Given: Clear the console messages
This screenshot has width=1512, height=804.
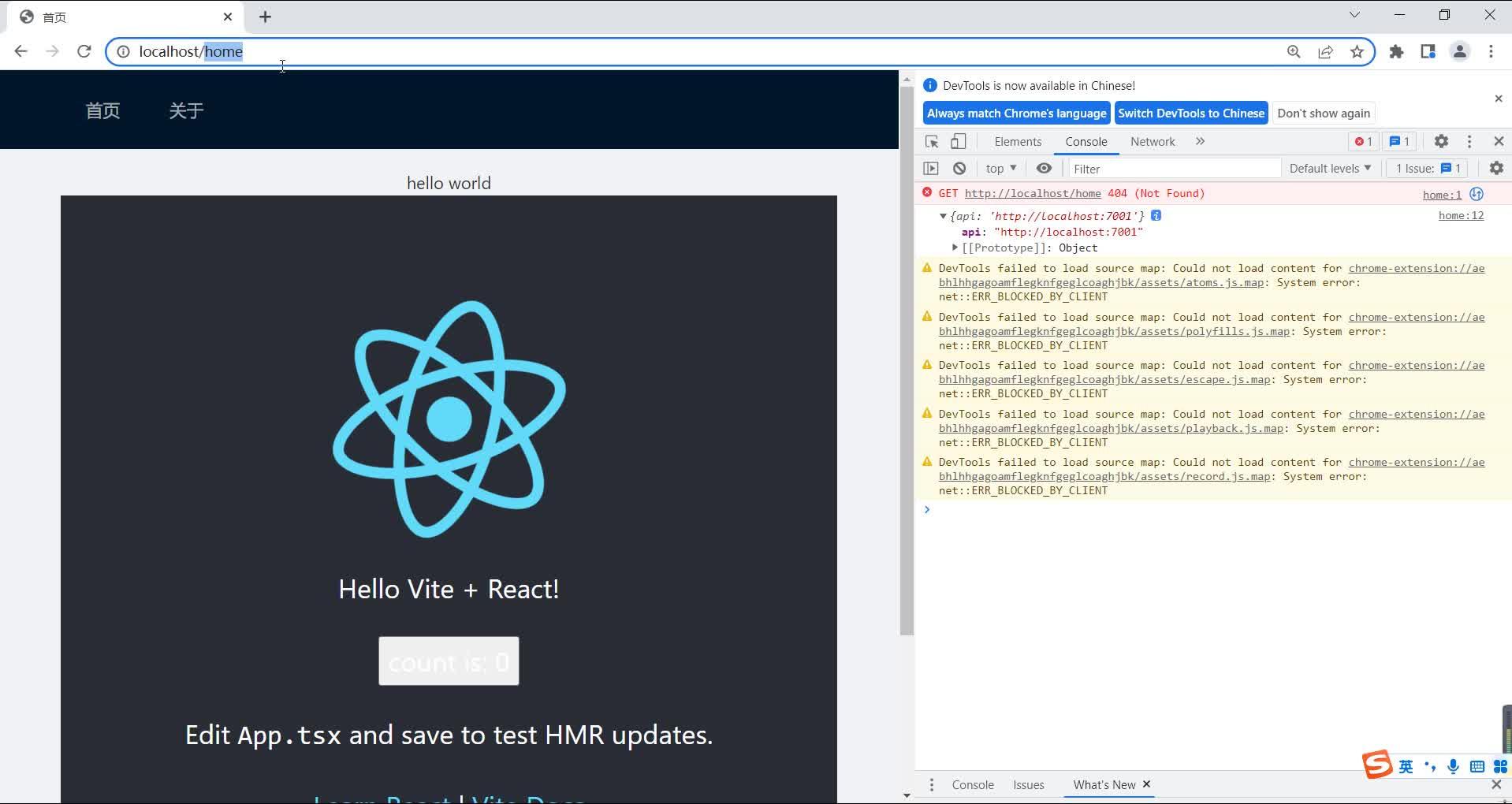Looking at the screenshot, I should pos(959,168).
